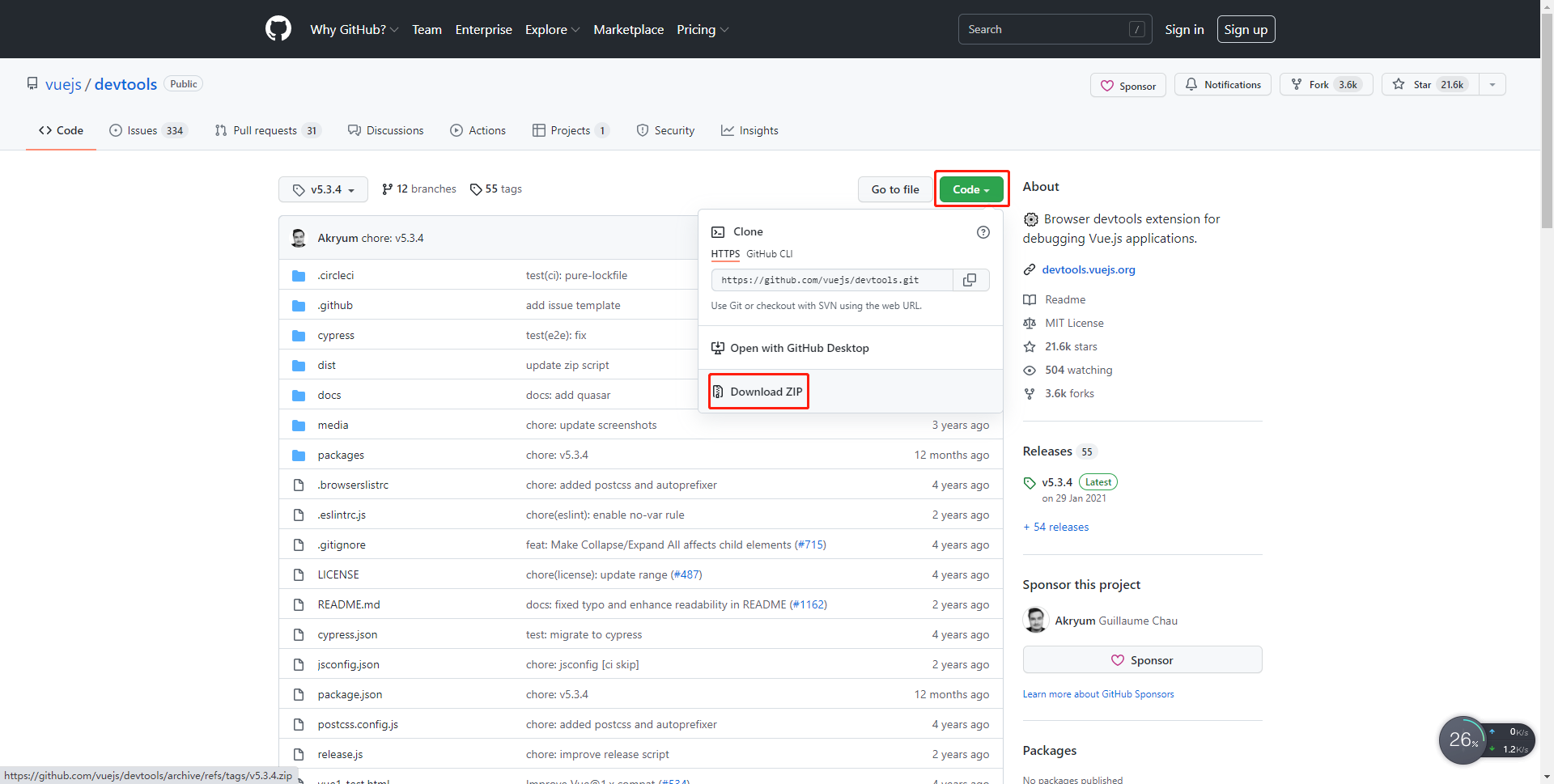Open the v5.3.4 branch selector dropdown

pyautogui.click(x=323, y=189)
